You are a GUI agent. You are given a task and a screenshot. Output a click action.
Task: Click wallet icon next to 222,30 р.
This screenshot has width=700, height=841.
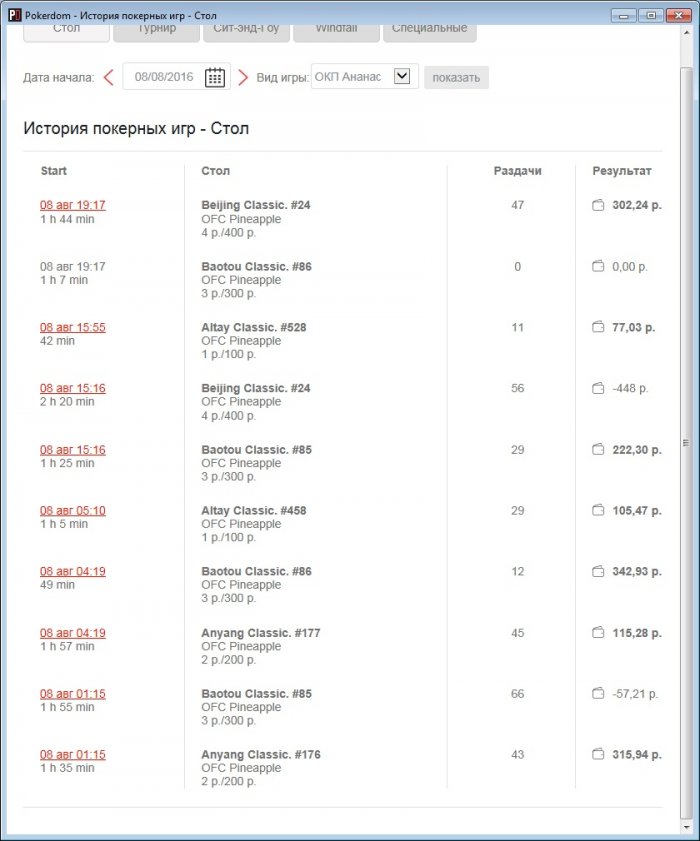[598, 449]
